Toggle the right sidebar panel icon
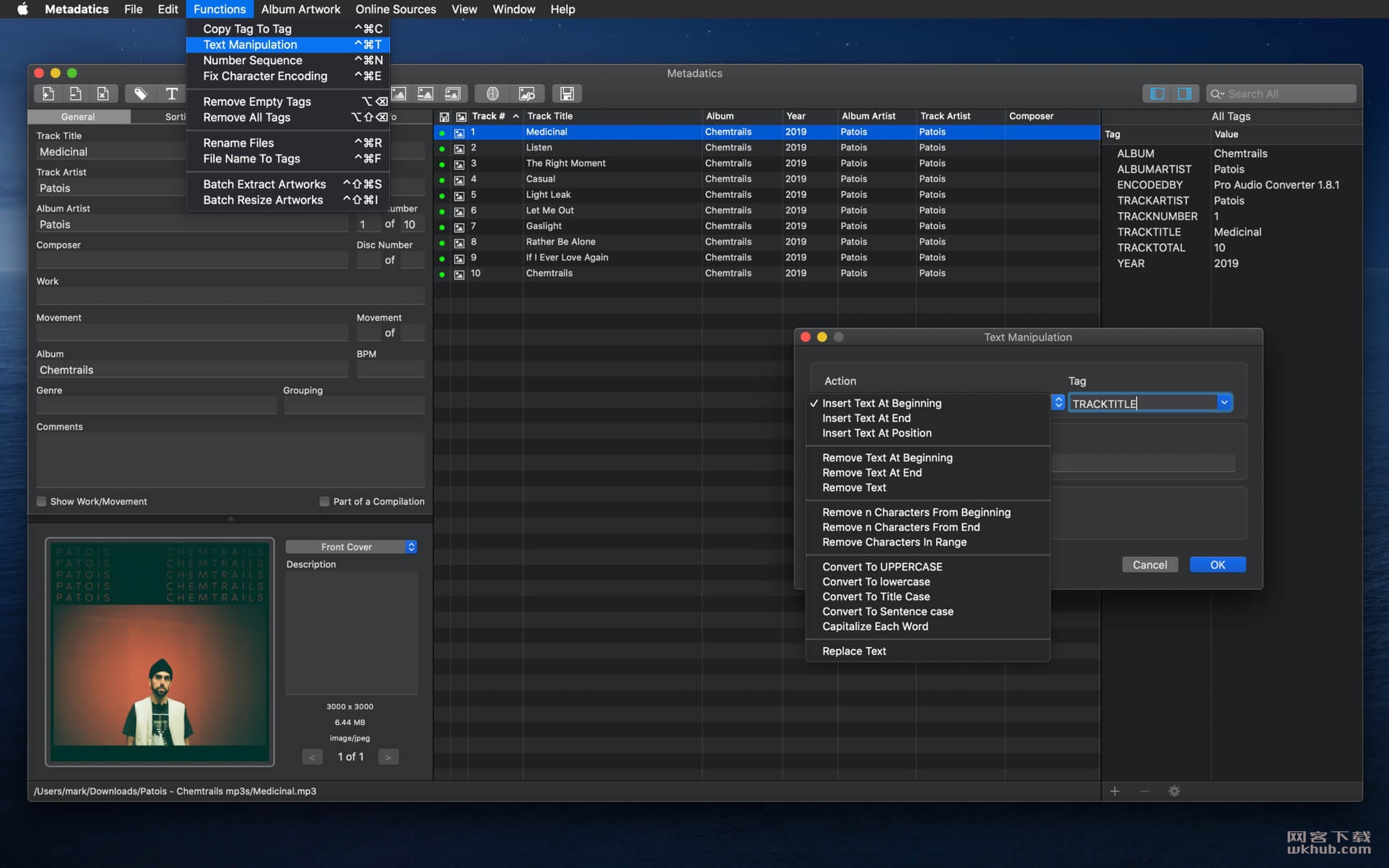This screenshot has height=868, width=1389. tap(1184, 94)
